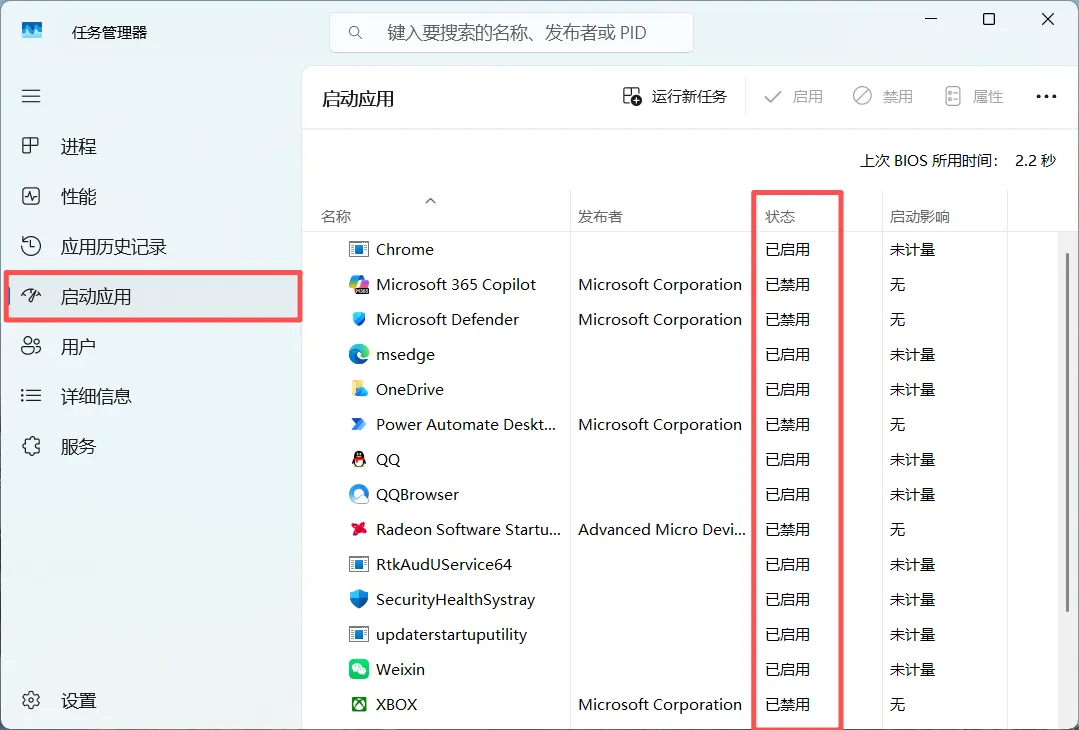The width and height of the screenshot is (1079, 730).
Task: Select the XBOX row name
Action: [x=396, y=705]
